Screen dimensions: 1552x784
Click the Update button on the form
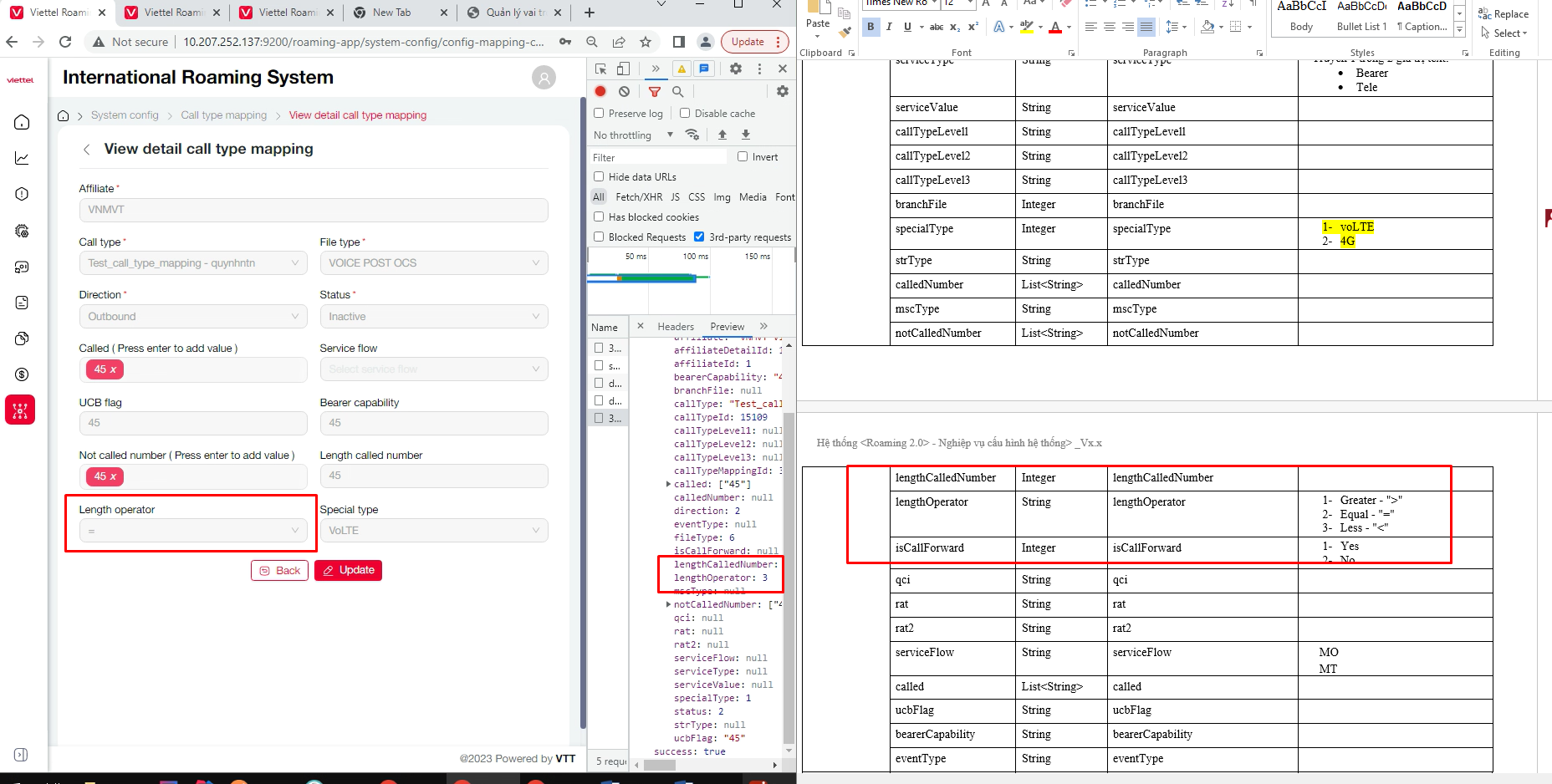pyautogui.click(x=348, y=570)
